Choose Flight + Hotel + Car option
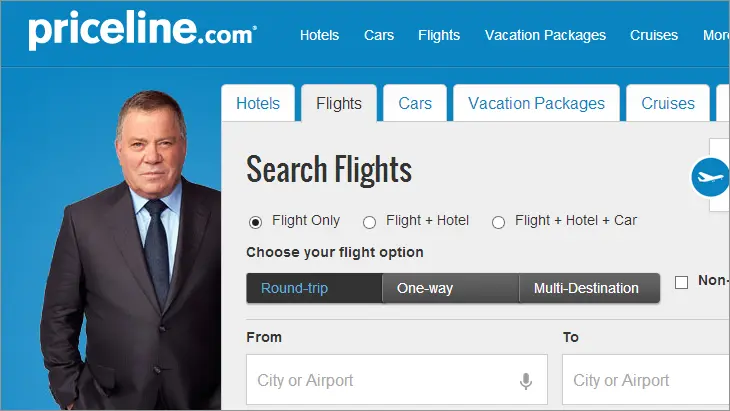 pos(498,222)
